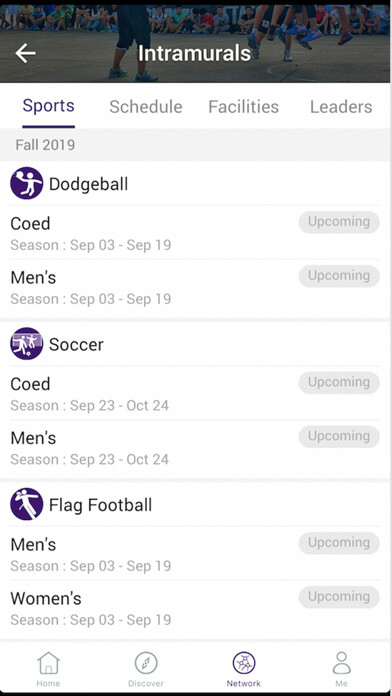This screenshot has height=696, width=392.
Task: Click the Intramurals header title
Action: (194, 53)
